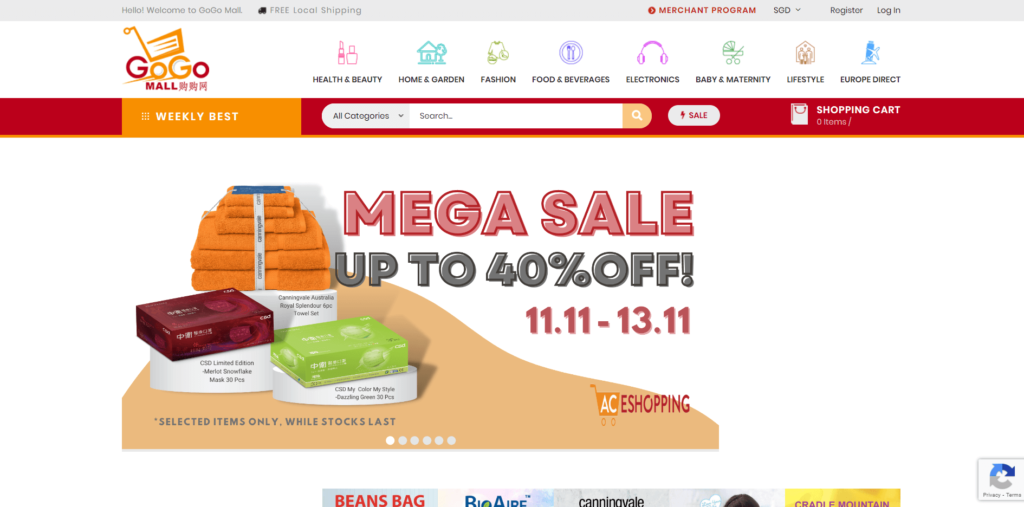Viewport: 1024px width, 507px height.
Task: Go to the GoGo Mall logo home
Action: 166,59
